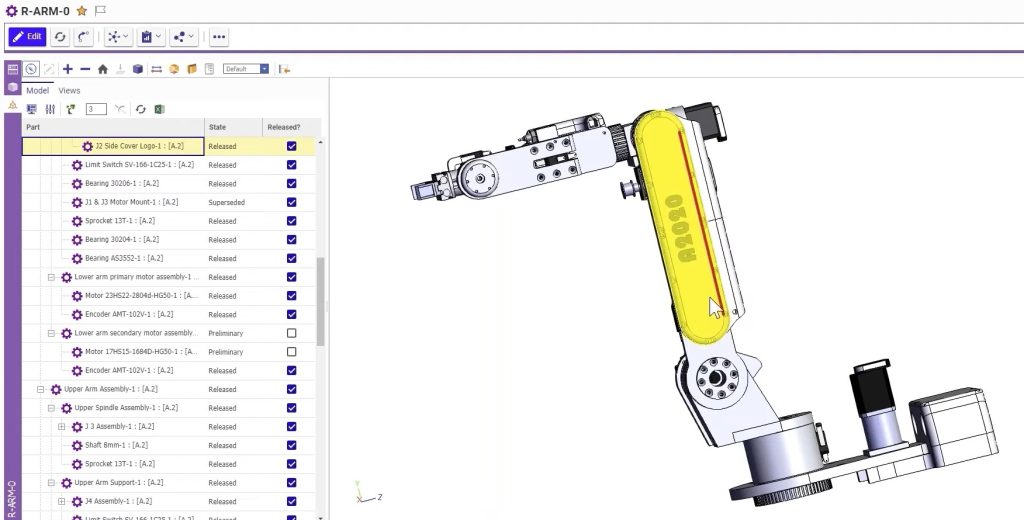The height and width of the screenshot is (520, 1024).
Task: Click the refresh icon beside the Edit button
Action: pyautogui.click(x=60, y=37)
